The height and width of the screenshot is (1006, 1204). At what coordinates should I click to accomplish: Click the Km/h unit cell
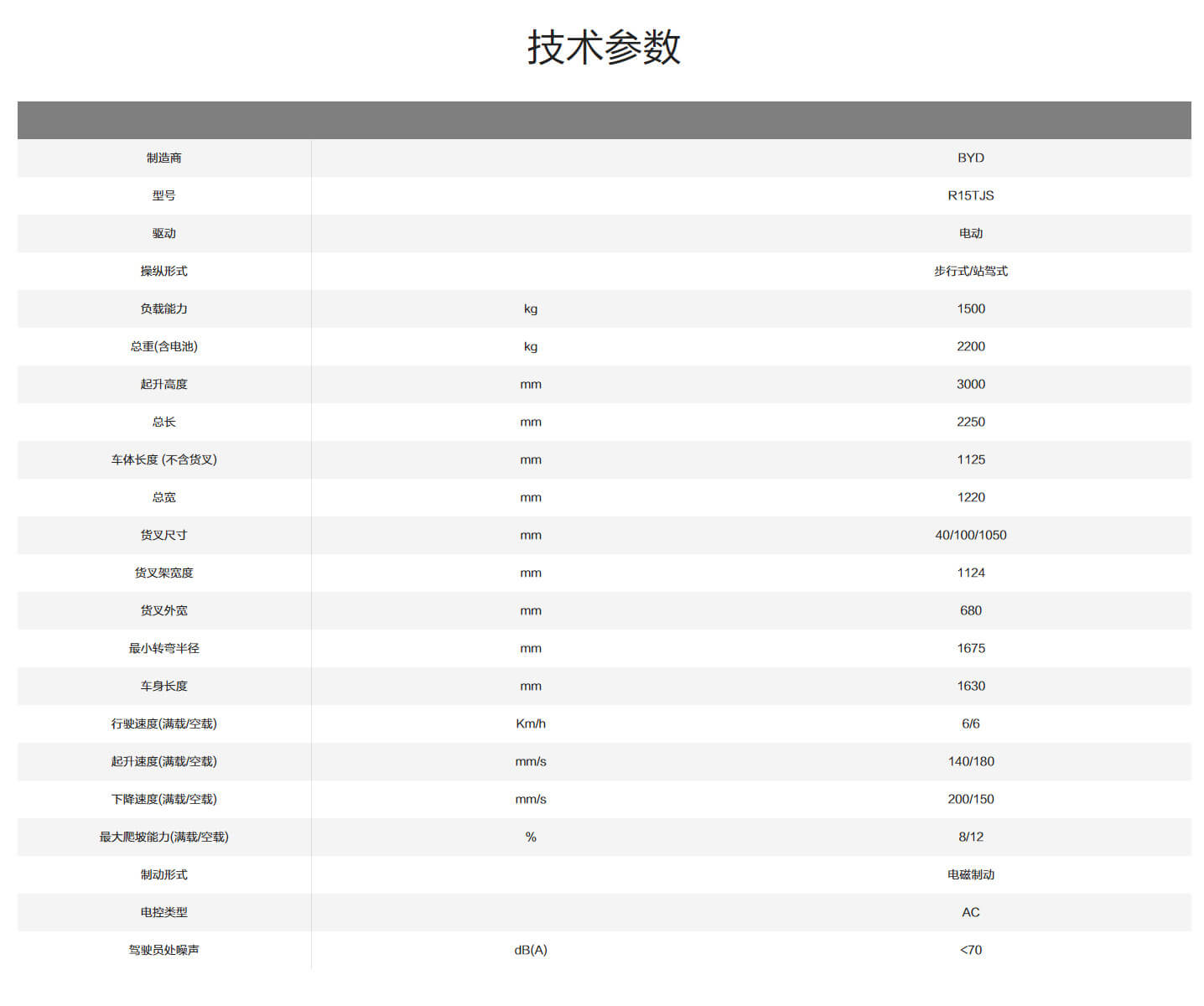pos(530,723)
